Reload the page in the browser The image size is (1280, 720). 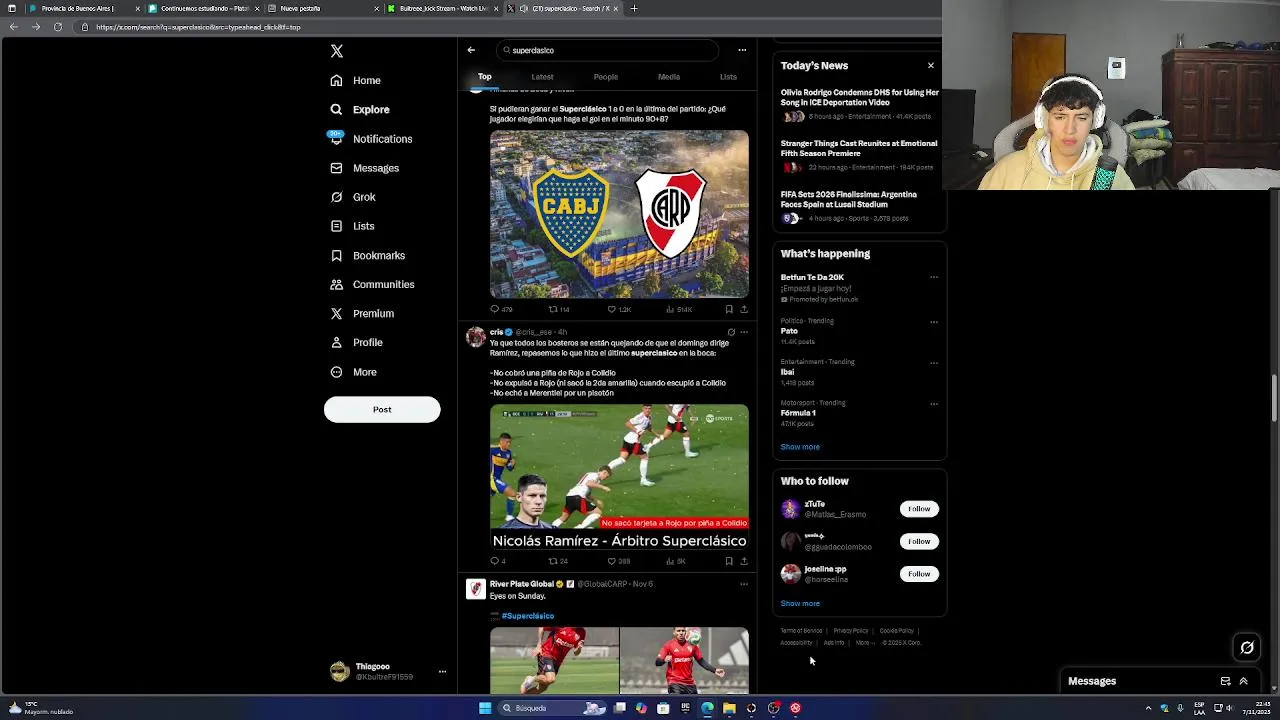coord(58,27)
